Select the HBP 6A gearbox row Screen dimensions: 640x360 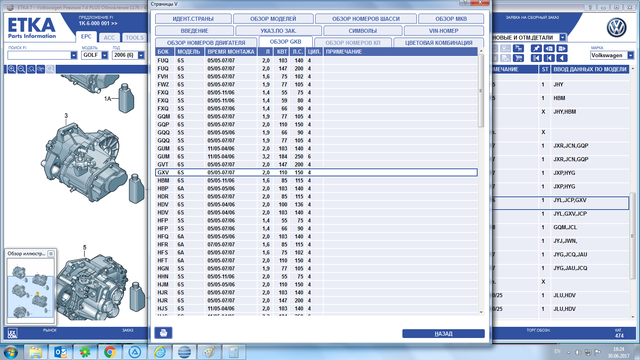point(316,189)
